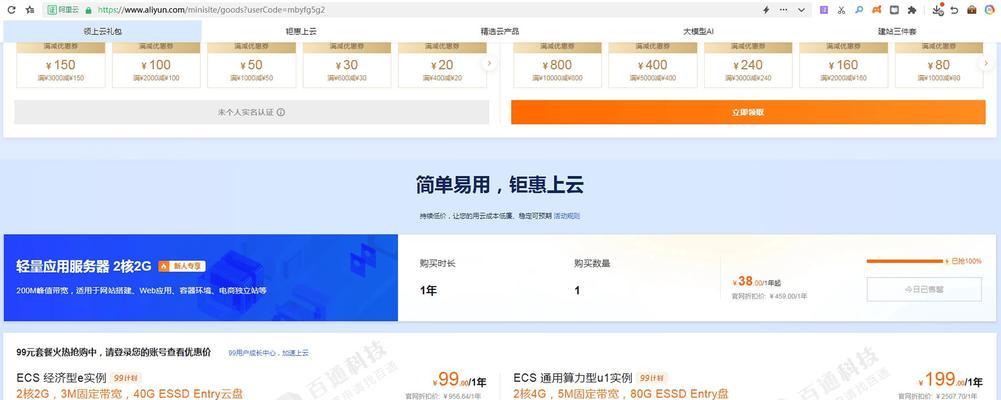Click the 新人专享 badge
The height and width of the screenshot is (400, 1001).
point(182,266)
